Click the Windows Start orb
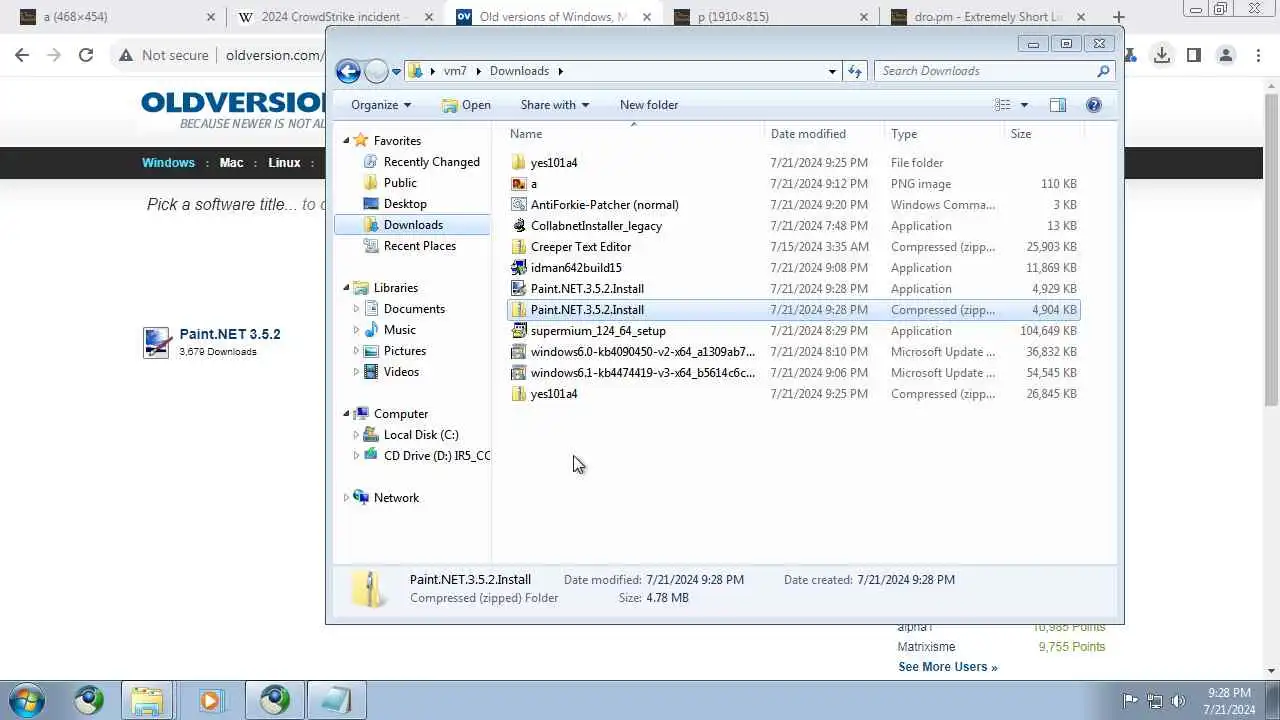Screen dimensions: 1280x720 (27, 700)
